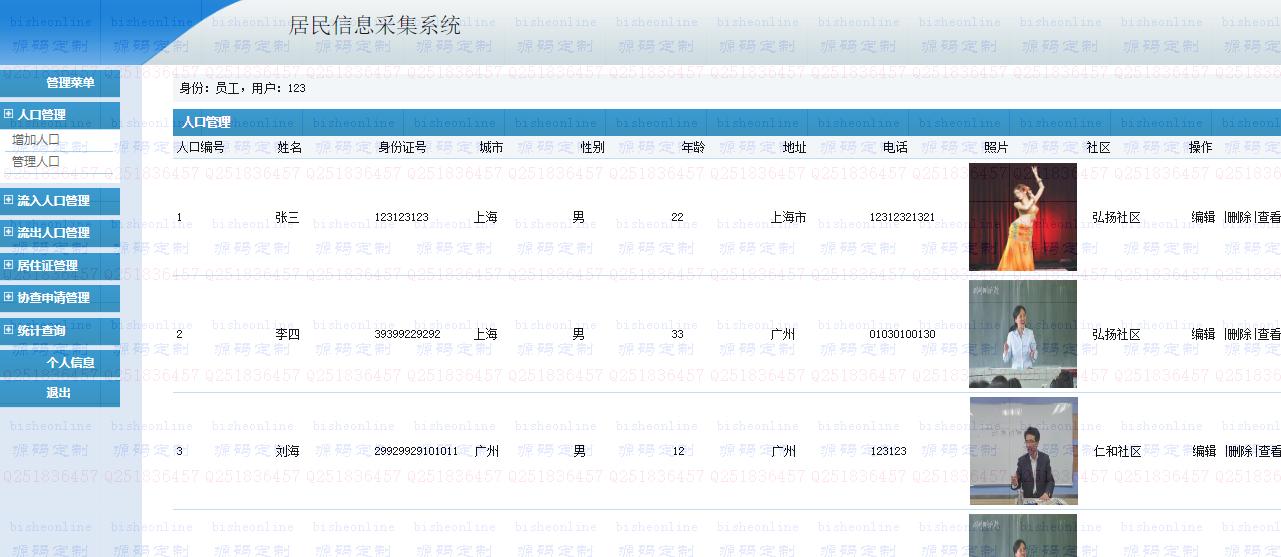This screenshot has height=557, width=1281.
Task: Expand the 统计查询 plus icon
Action: point(9,330)
